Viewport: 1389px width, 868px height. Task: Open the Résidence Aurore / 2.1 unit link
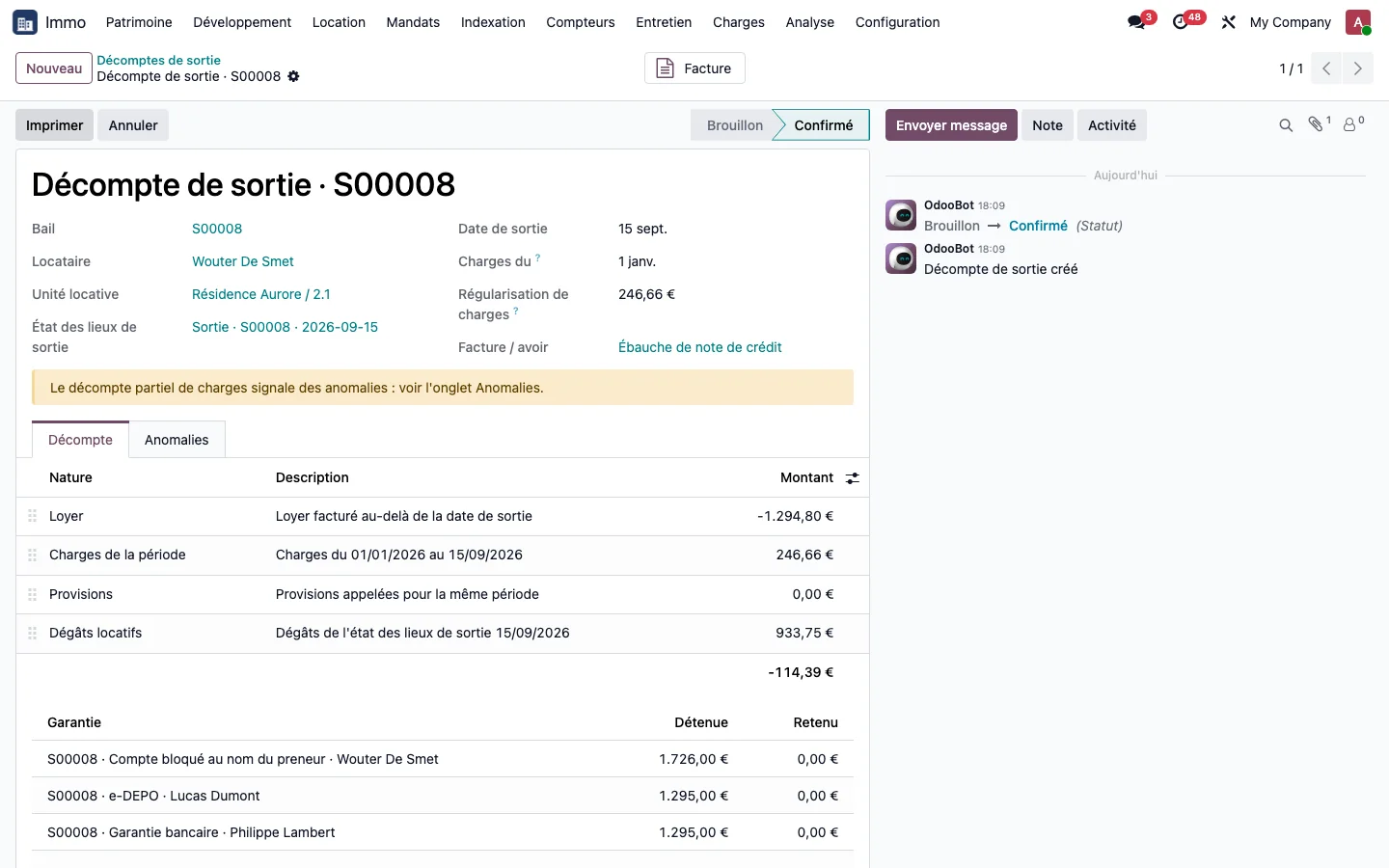[x=261, y=294]
